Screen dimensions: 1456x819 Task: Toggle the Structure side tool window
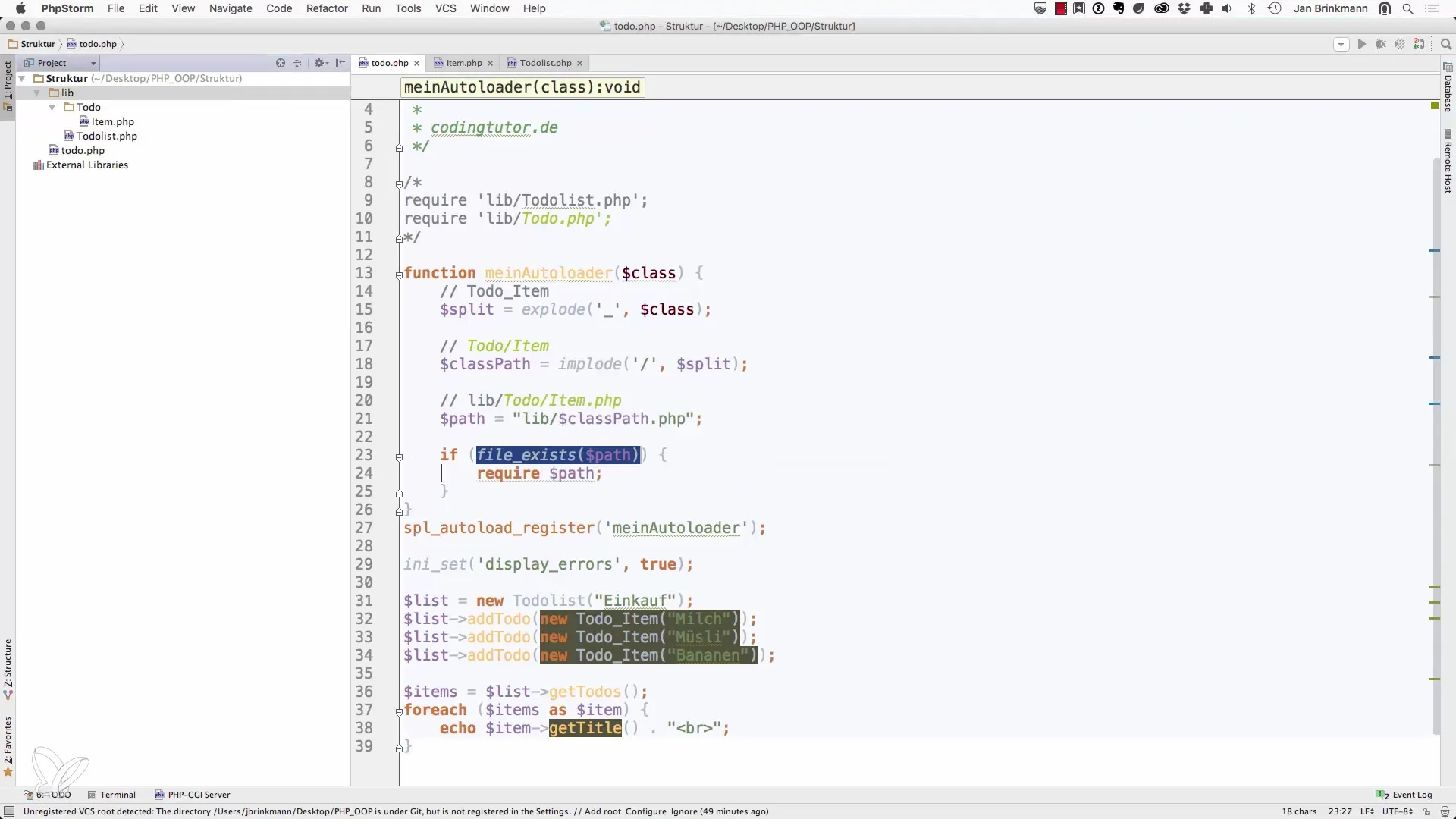click(x=8, y=670)
